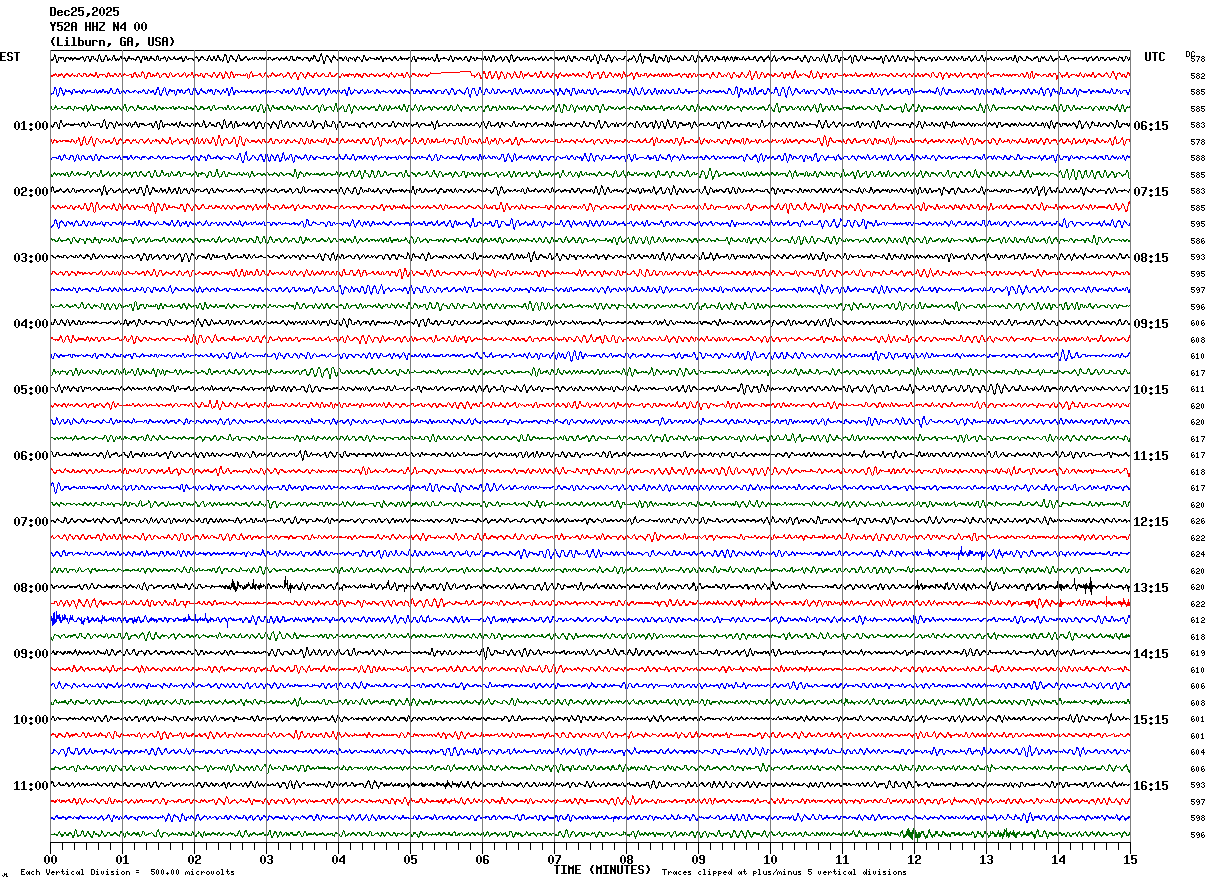
Task: Click minute marker 14 on time axis
Action: coord(1058,859)
